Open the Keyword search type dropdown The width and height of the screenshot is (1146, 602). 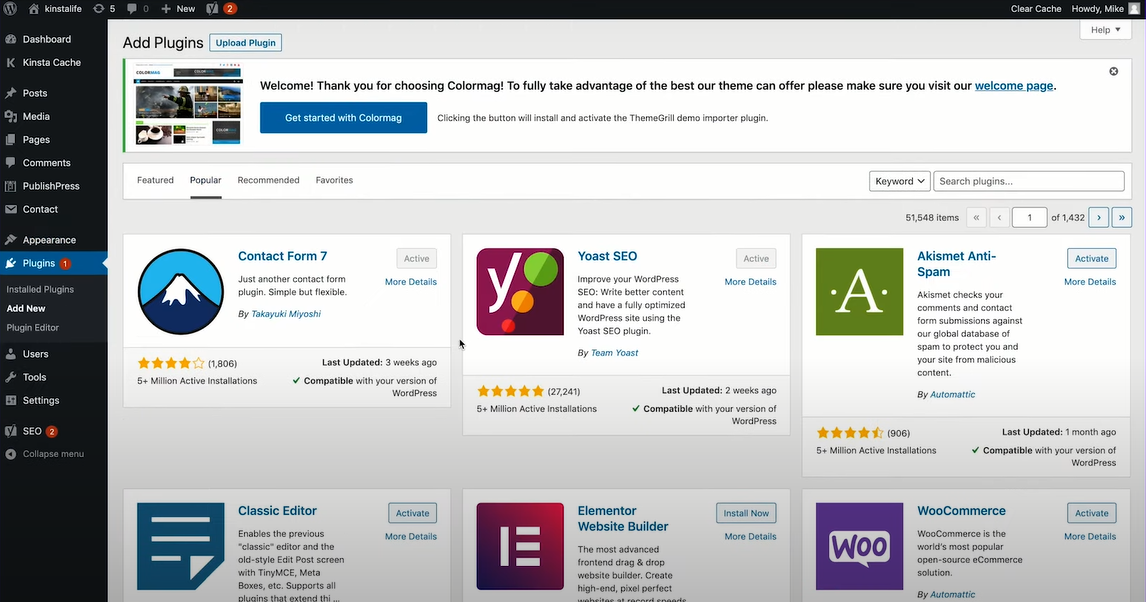pos(899,181)
